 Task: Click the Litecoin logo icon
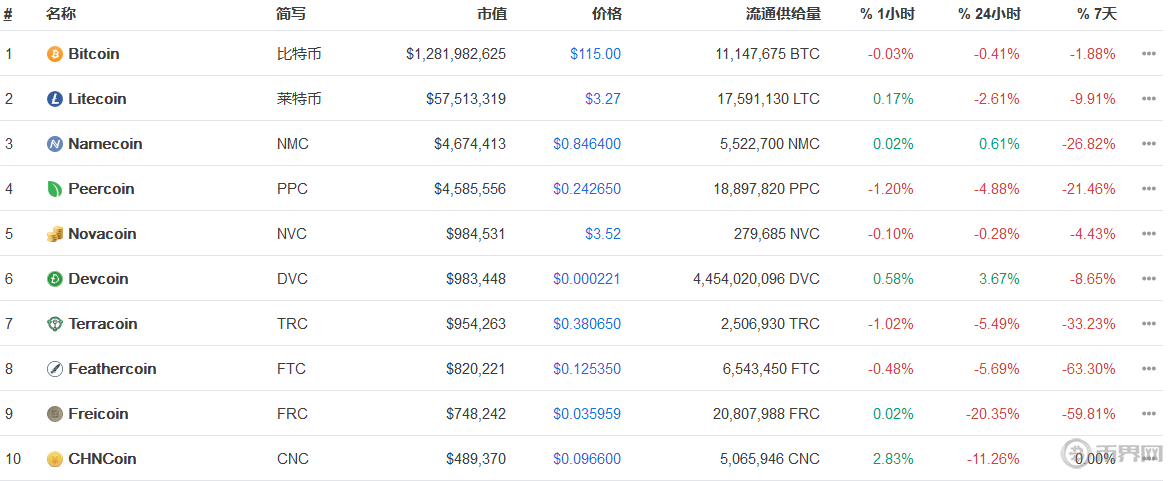[55, 99]
